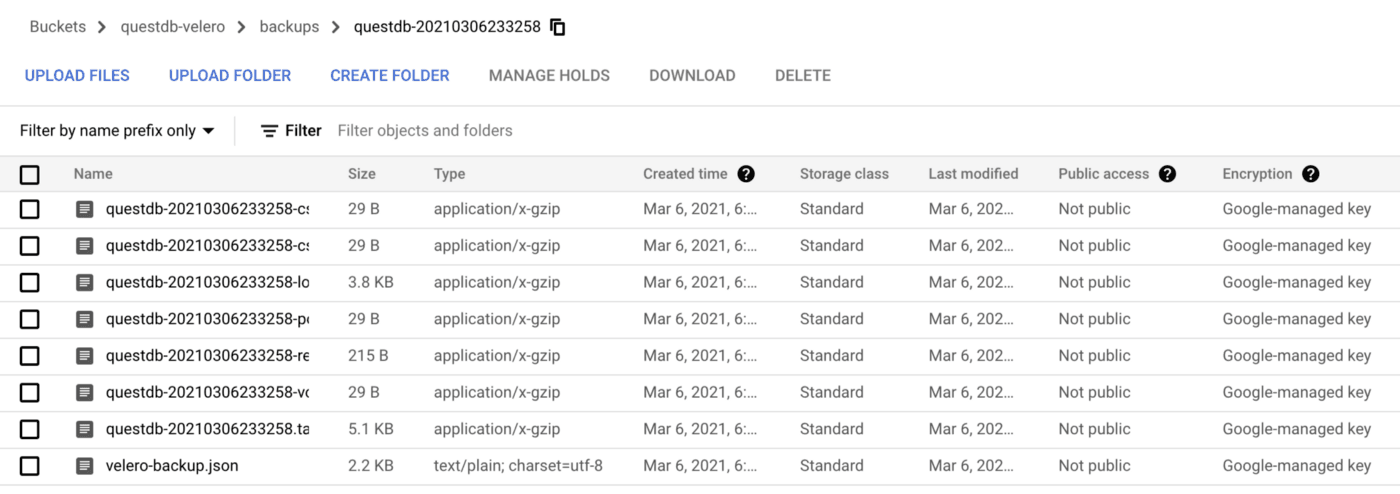The height and width of the screenshot is (494, 1400).
Task: Click file icon for 5.1 KB object
Action: [x=85, y=429]
